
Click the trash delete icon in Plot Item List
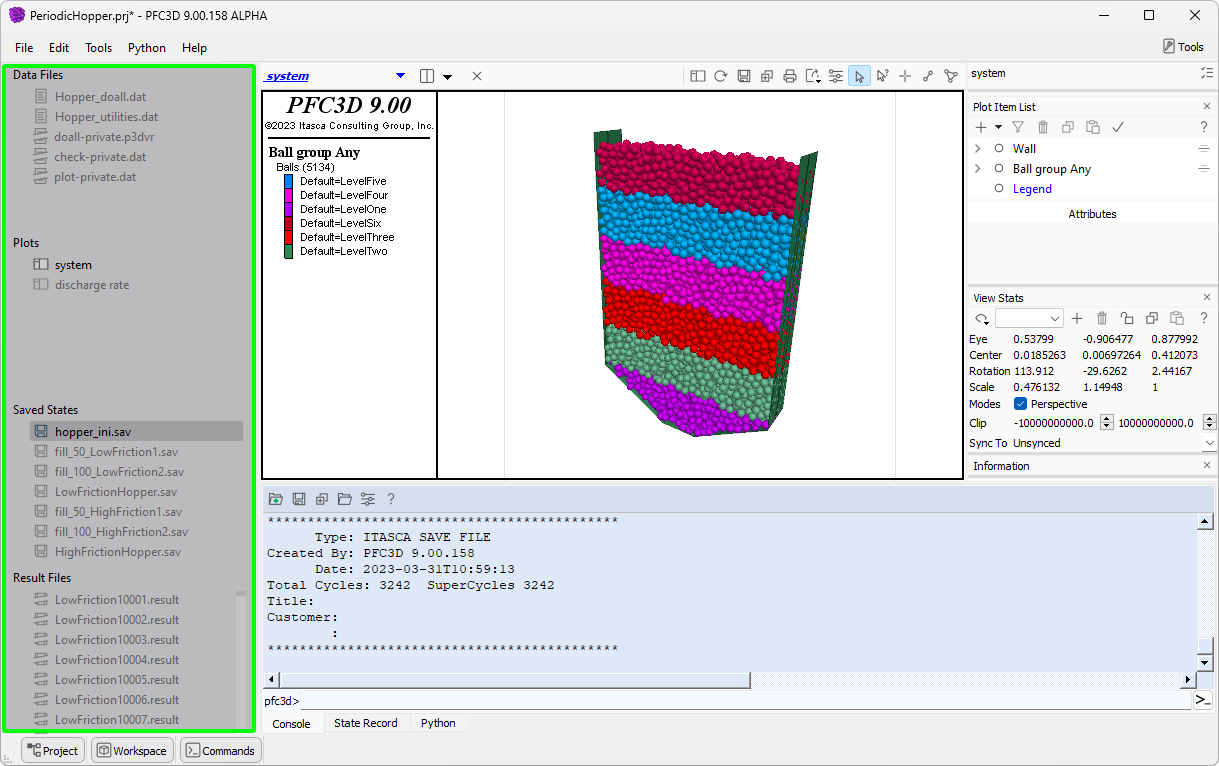[x=1043, y=127]
